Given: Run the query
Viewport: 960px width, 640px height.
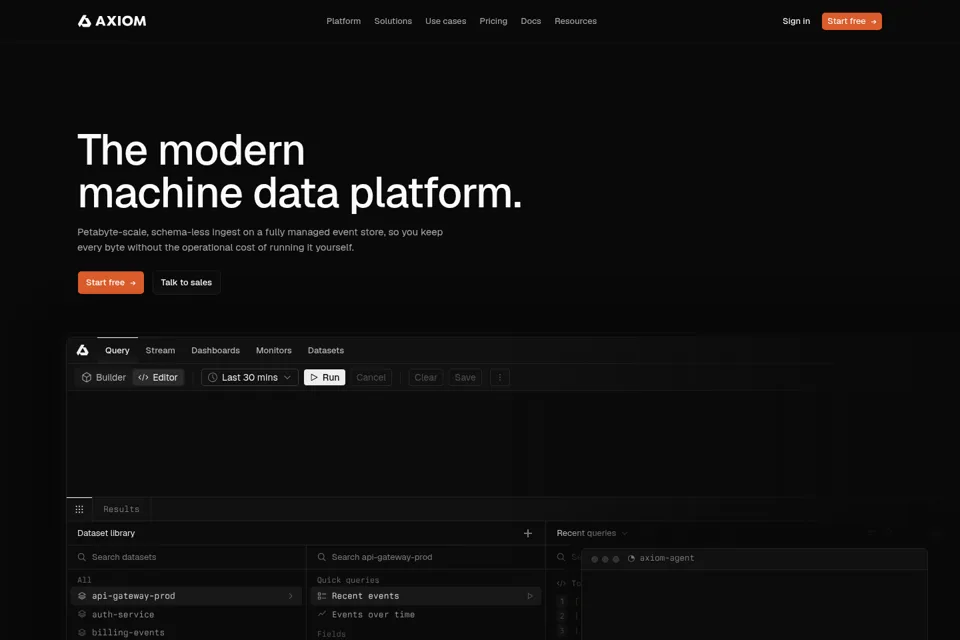Looking at the screenshot, I should tap(324, 377).
